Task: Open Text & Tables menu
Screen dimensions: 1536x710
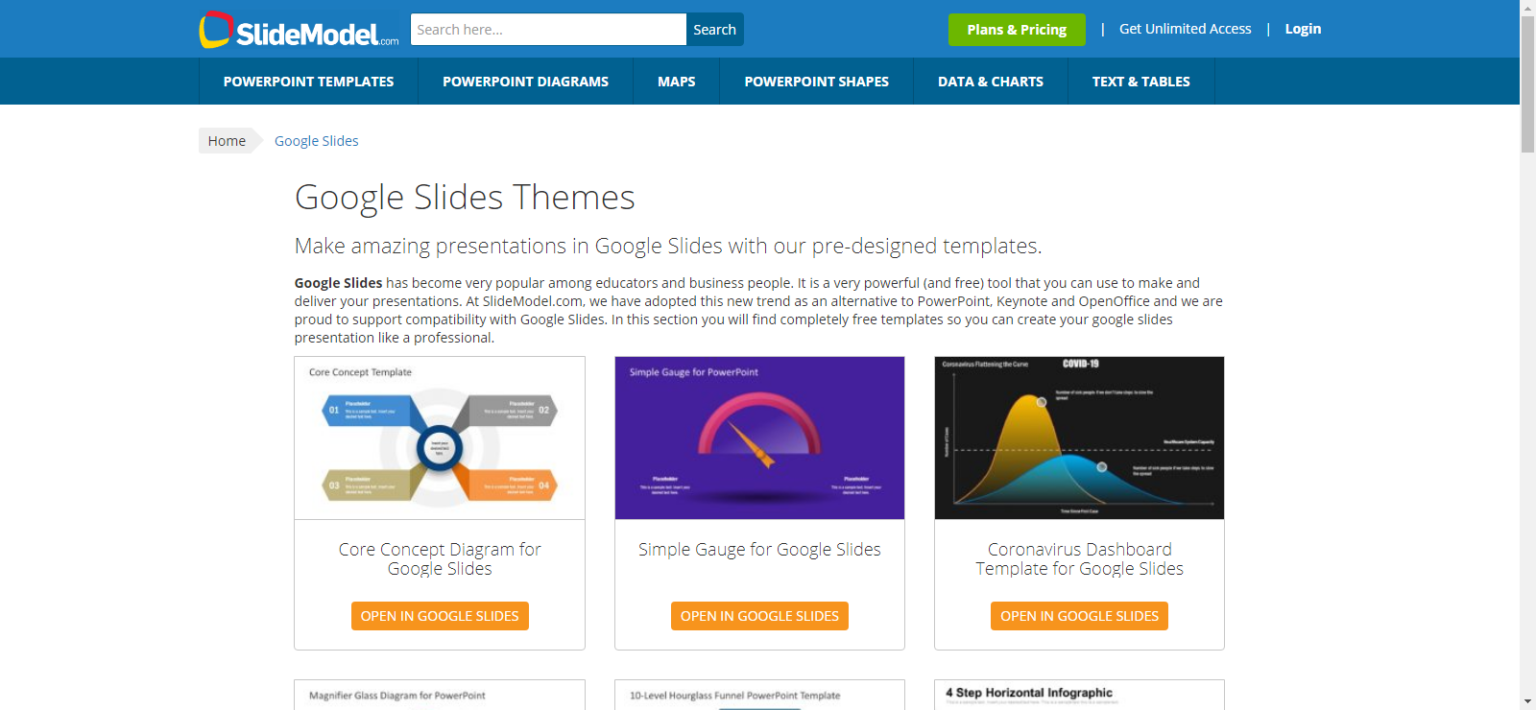Action: click(x=1141, y=82)
